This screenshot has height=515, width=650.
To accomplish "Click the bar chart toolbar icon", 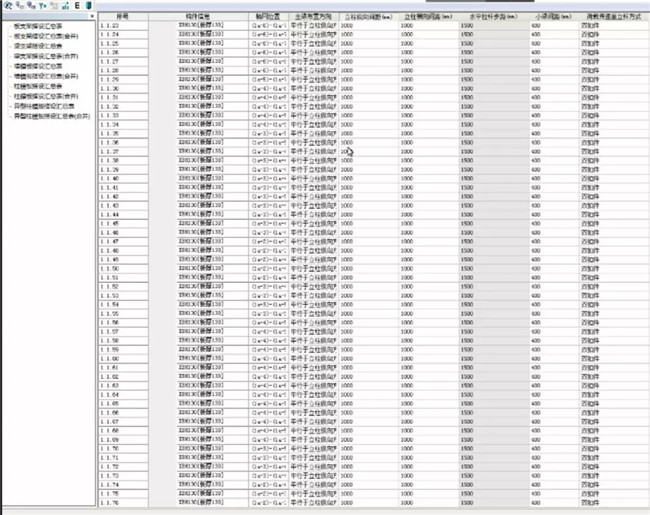I will pos(65,6).
